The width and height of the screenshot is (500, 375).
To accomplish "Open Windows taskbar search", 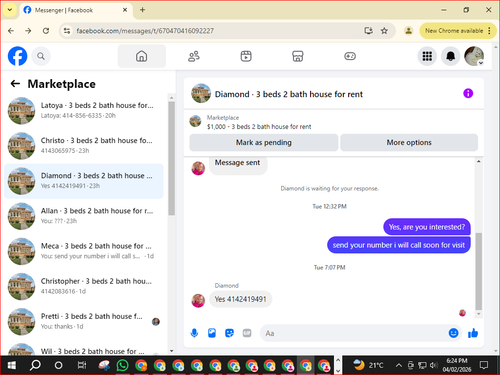I will pos(35,365).
